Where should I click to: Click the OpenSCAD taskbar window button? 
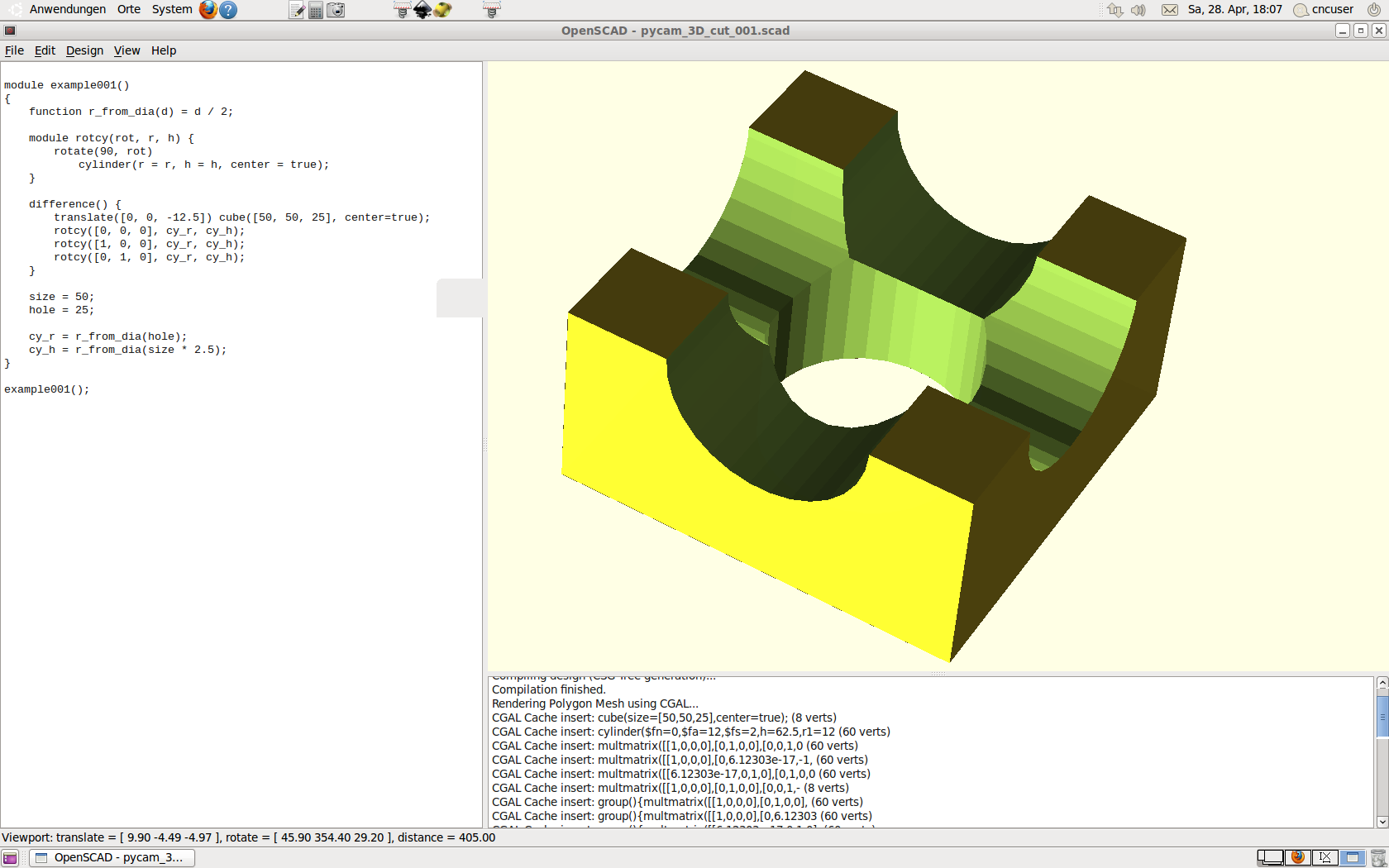[112, 858]
